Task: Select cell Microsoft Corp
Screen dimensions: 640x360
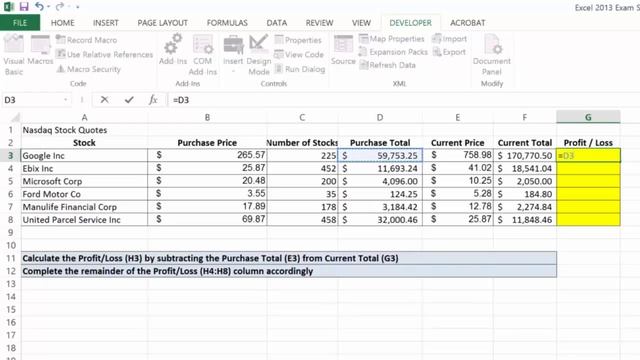Action: [x=84, y=181]
